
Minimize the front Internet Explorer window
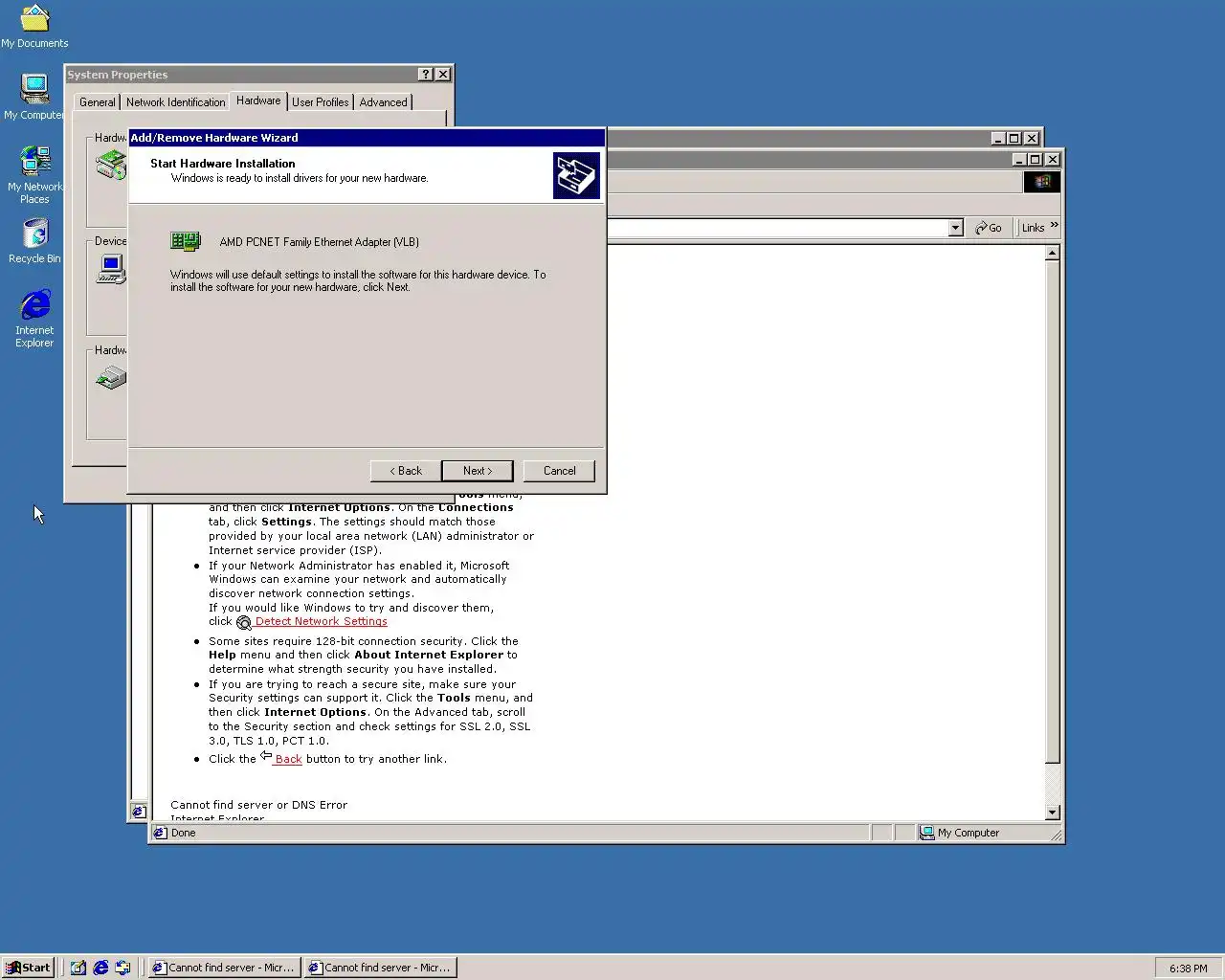click(1019, 160)
